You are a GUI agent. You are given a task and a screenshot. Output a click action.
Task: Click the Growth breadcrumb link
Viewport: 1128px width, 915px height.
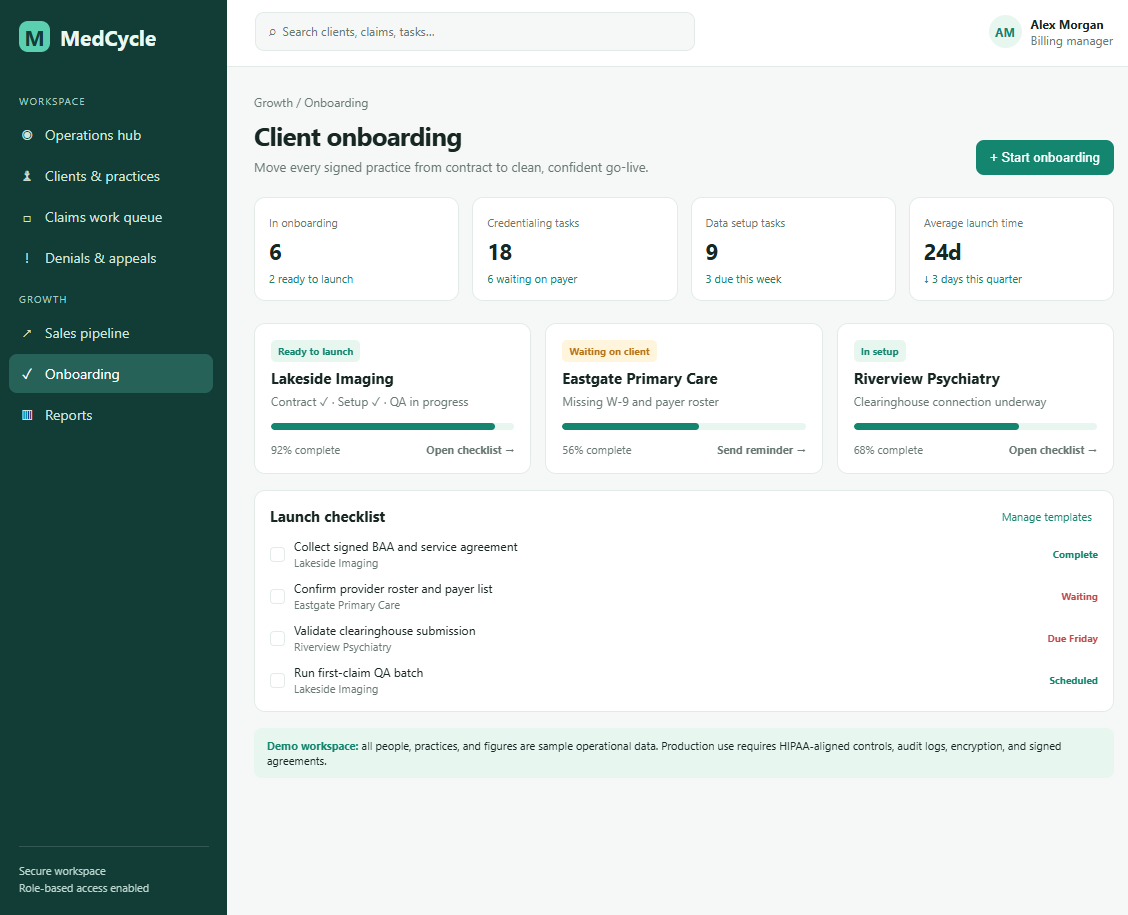(273, 103)
